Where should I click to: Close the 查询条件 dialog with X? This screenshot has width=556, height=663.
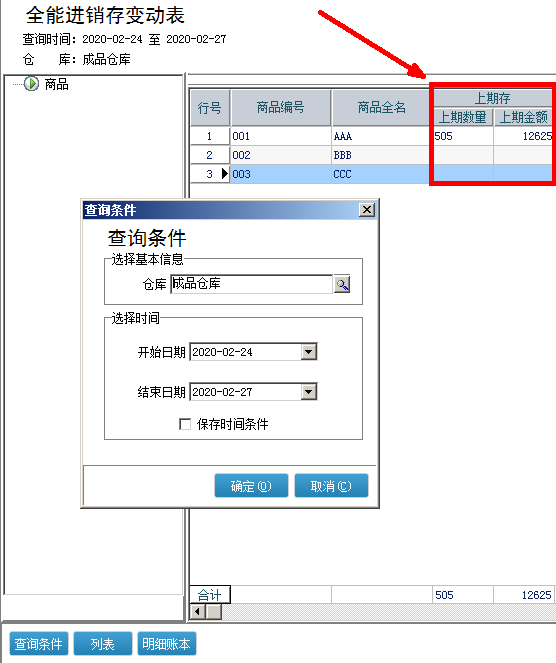pos(367,210)
